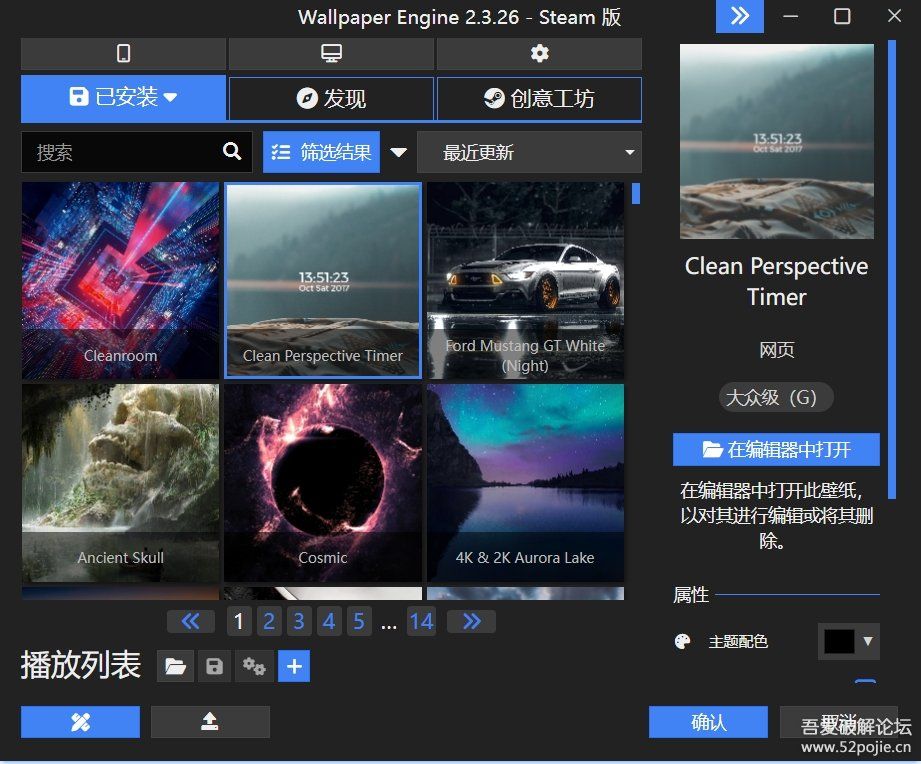This screenshot has width=921, height=764.
Task: Select 4K & 2K Aurora Lake wallpaper
Action: (x=525, y=483)
